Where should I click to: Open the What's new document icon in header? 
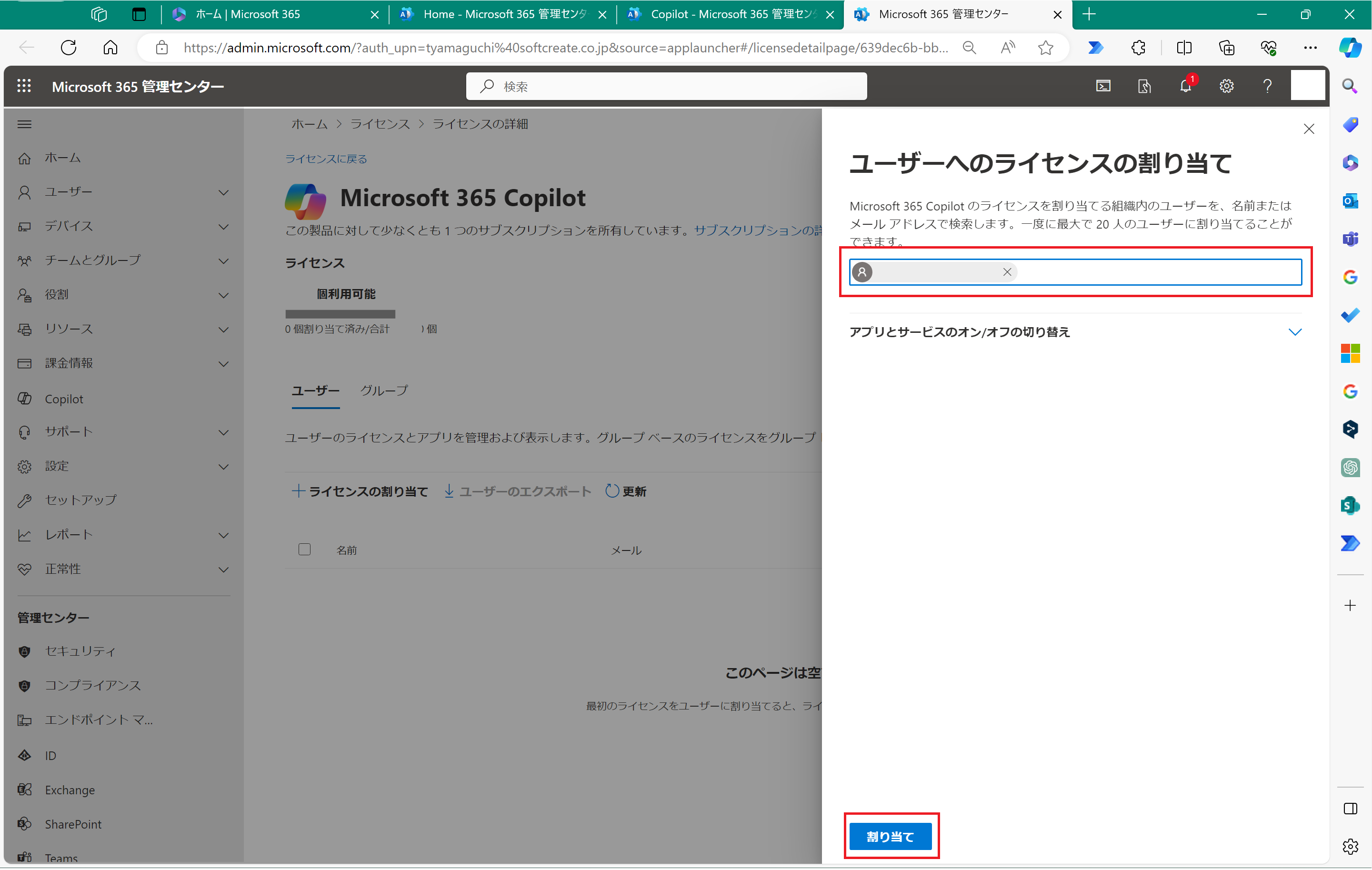click(1144, 86)
